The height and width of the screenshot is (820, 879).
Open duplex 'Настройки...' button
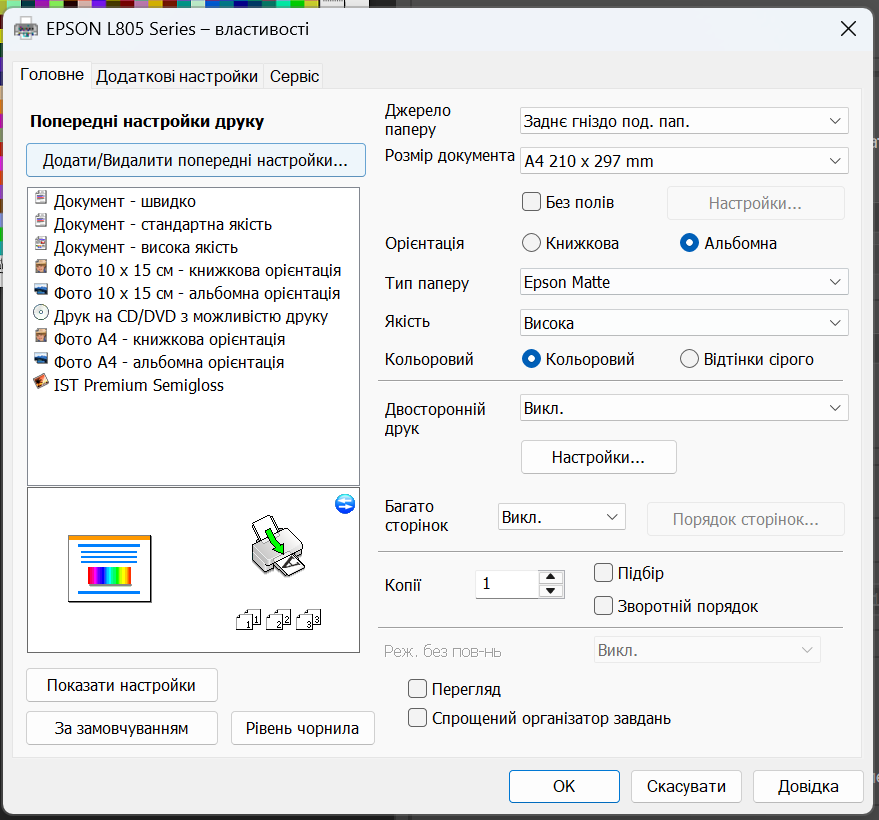(599, 457)
